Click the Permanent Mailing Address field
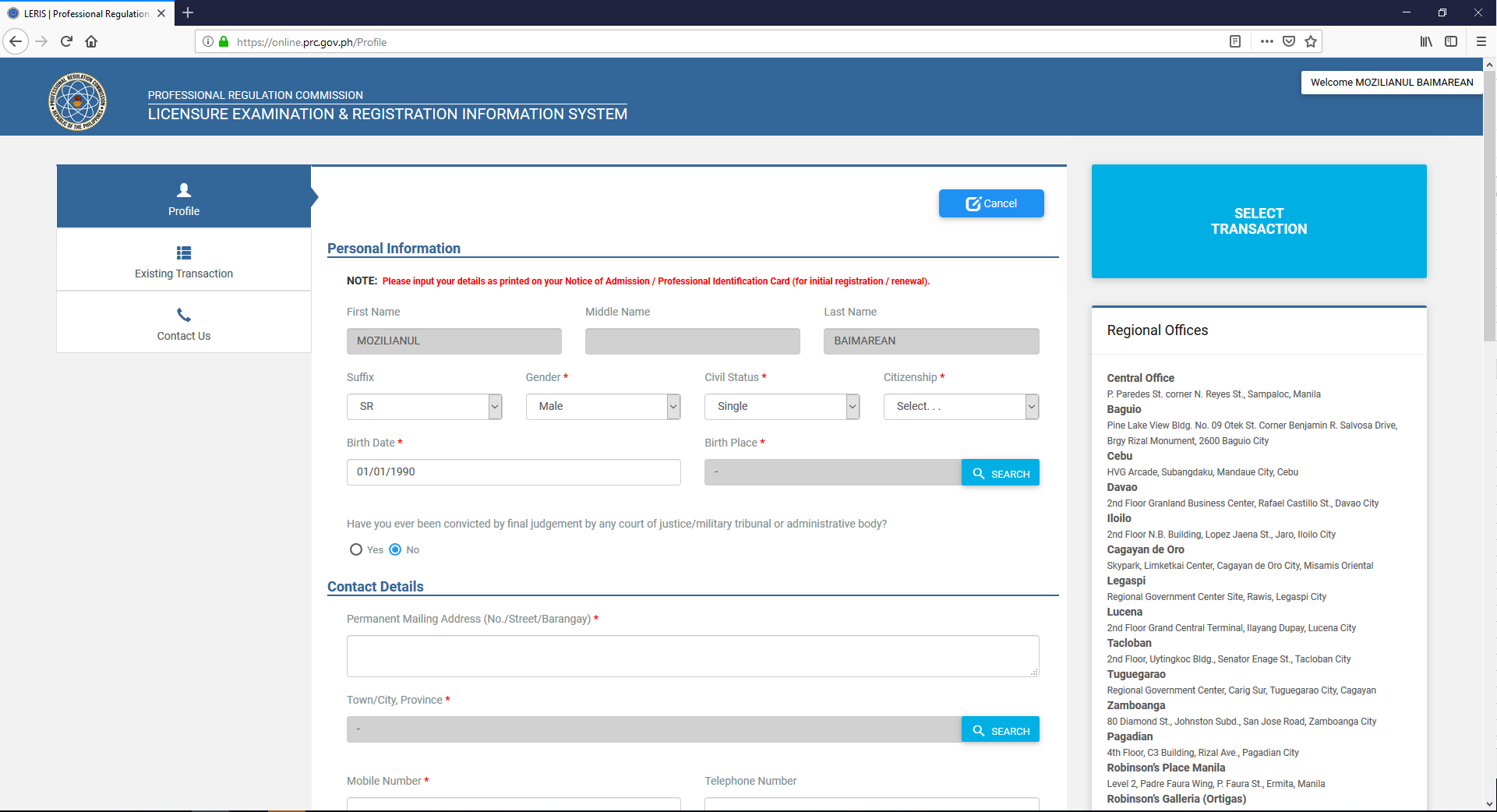 tap(692, 655)
